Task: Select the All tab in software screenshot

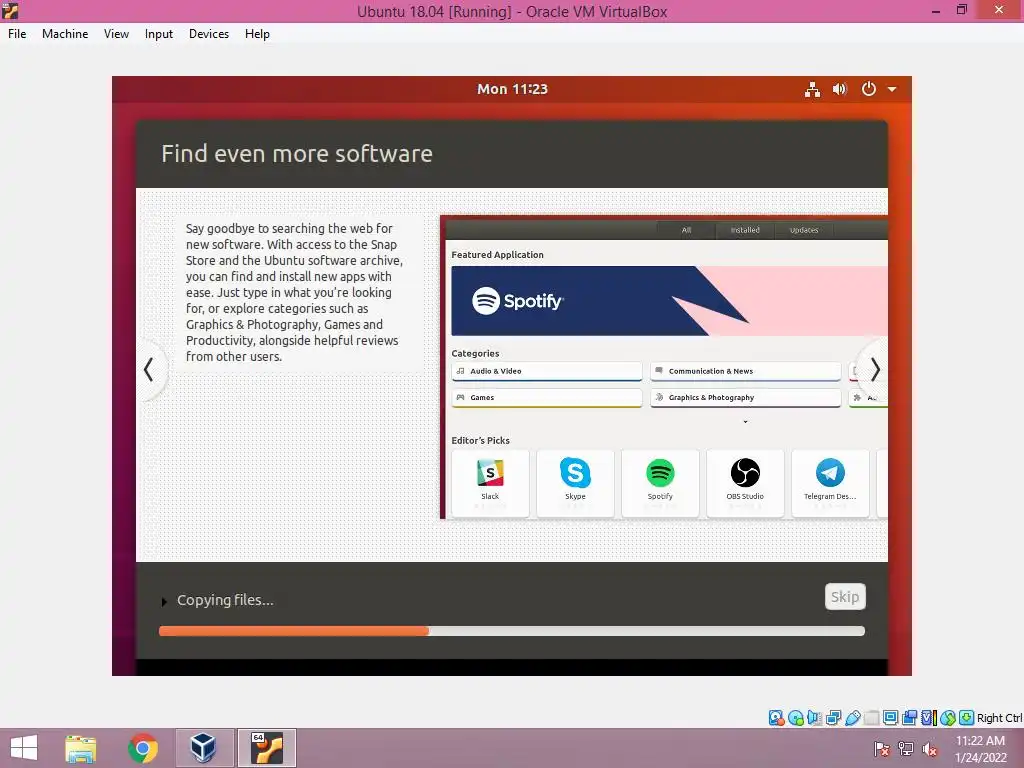Action: 686,230
